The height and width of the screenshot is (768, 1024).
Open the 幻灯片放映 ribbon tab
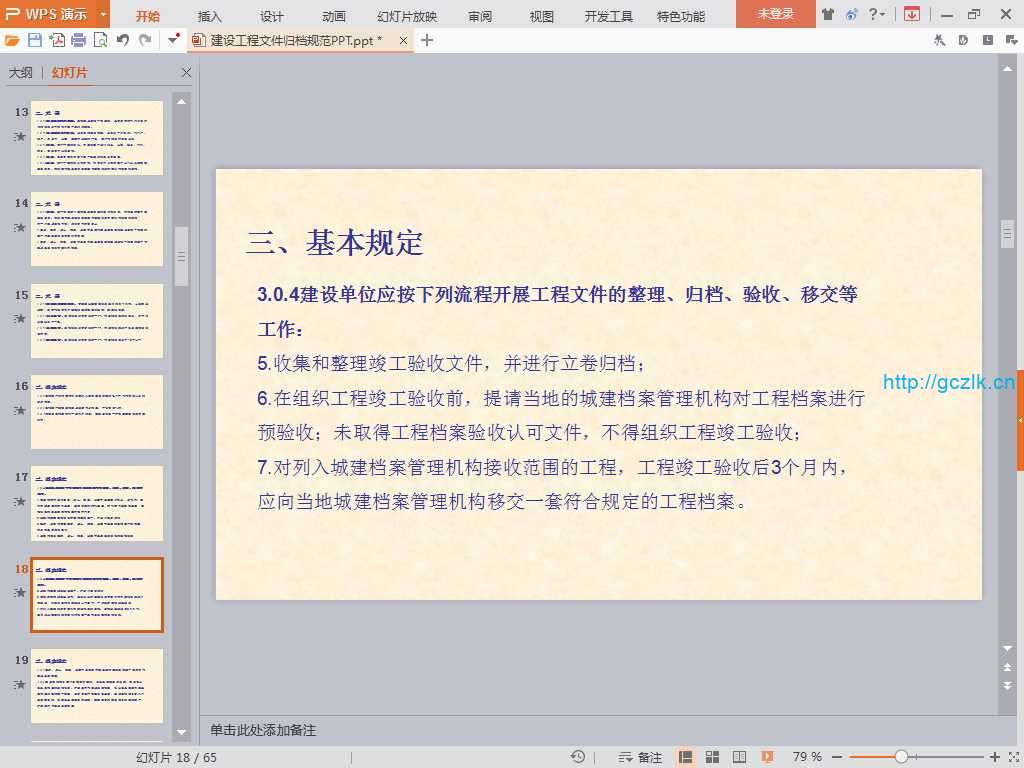407,16
